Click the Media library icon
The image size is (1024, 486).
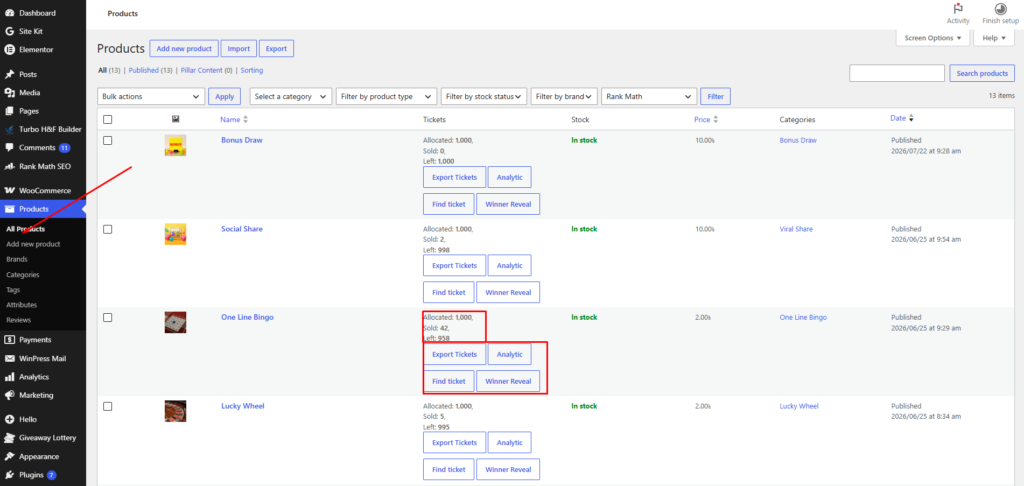click(10, 93)
